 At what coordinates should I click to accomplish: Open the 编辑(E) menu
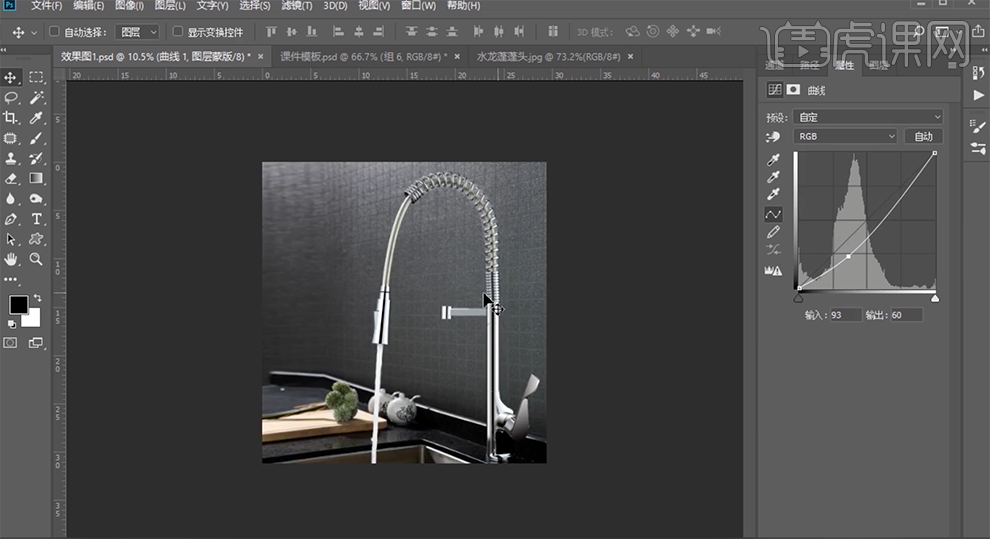88,6
